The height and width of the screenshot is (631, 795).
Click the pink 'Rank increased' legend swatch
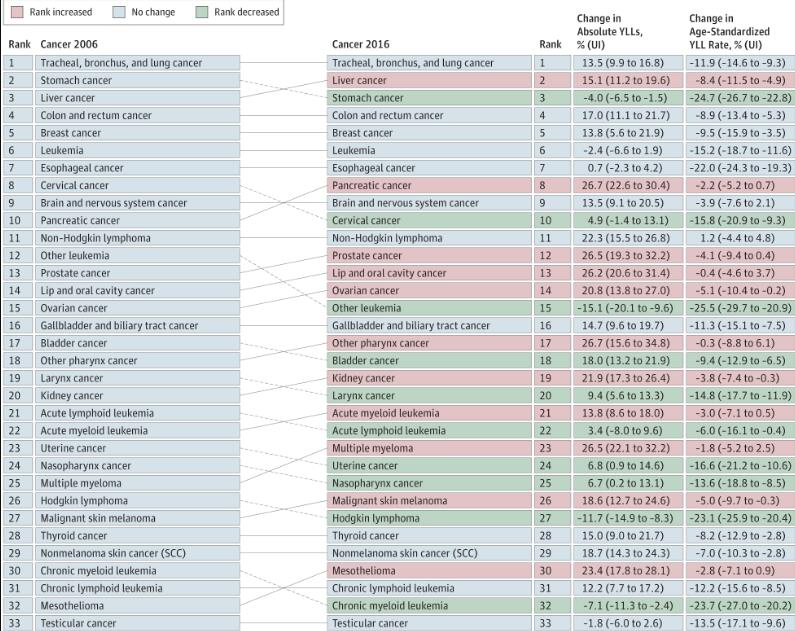[17, 12]
